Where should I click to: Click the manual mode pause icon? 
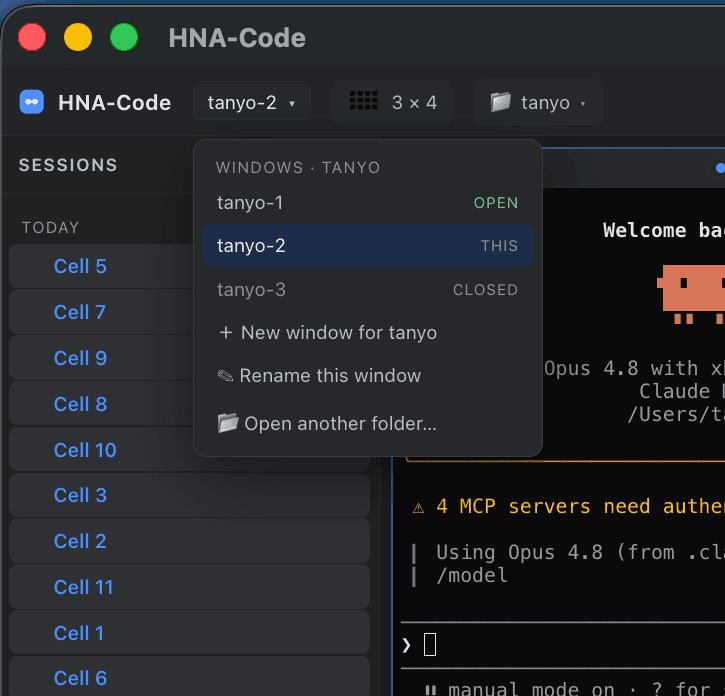coord(430,690)
